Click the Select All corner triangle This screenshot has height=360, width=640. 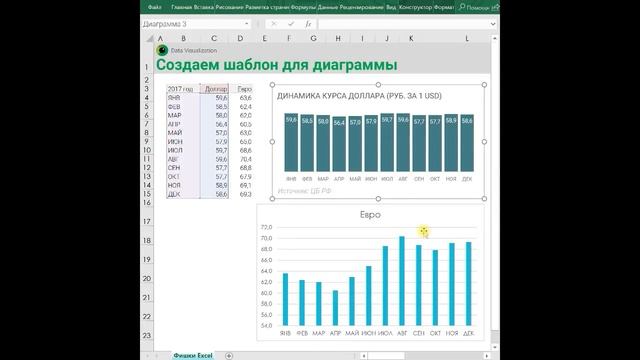pos(150,39)
